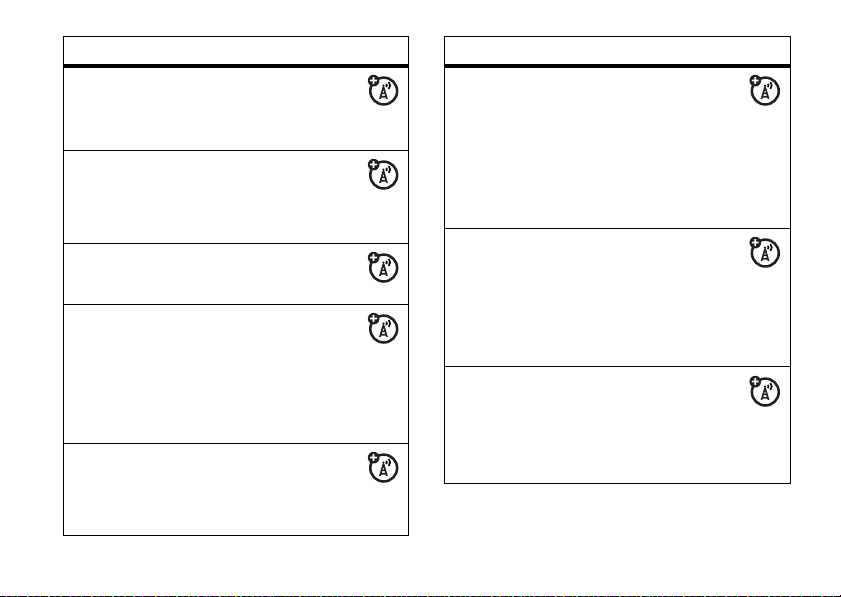Select the antenna plus icon in right table's middle row

(764, 253)
